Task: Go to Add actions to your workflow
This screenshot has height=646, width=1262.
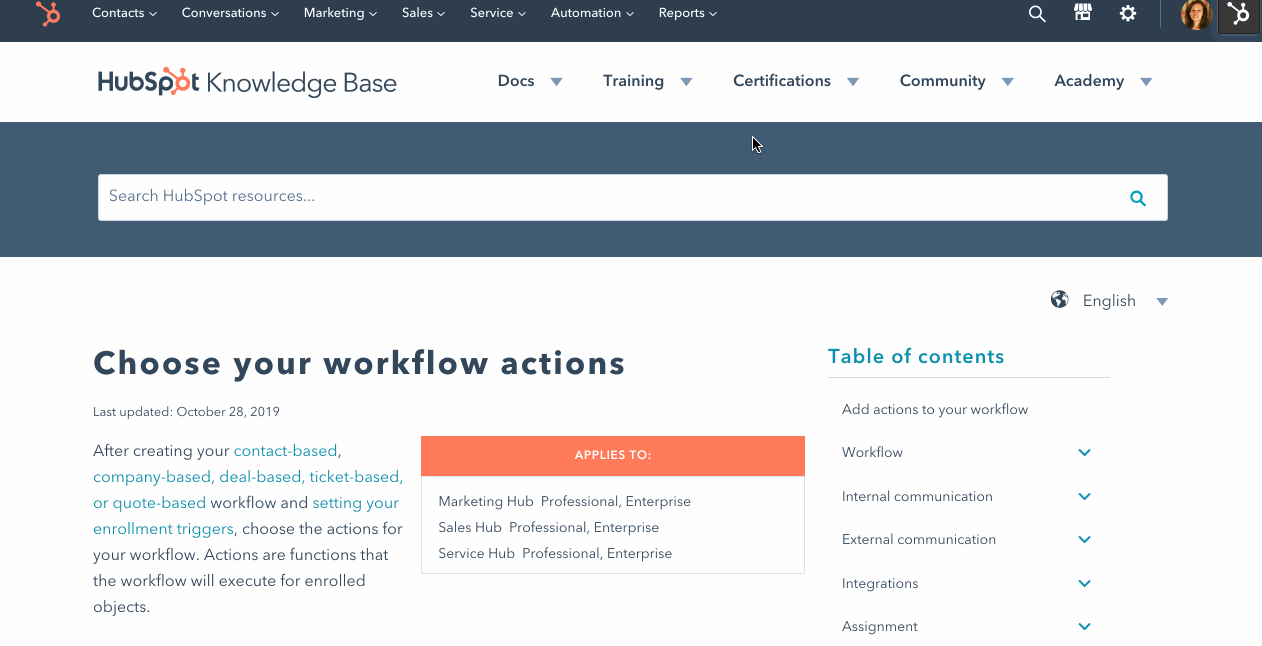Action: point(935,410)
